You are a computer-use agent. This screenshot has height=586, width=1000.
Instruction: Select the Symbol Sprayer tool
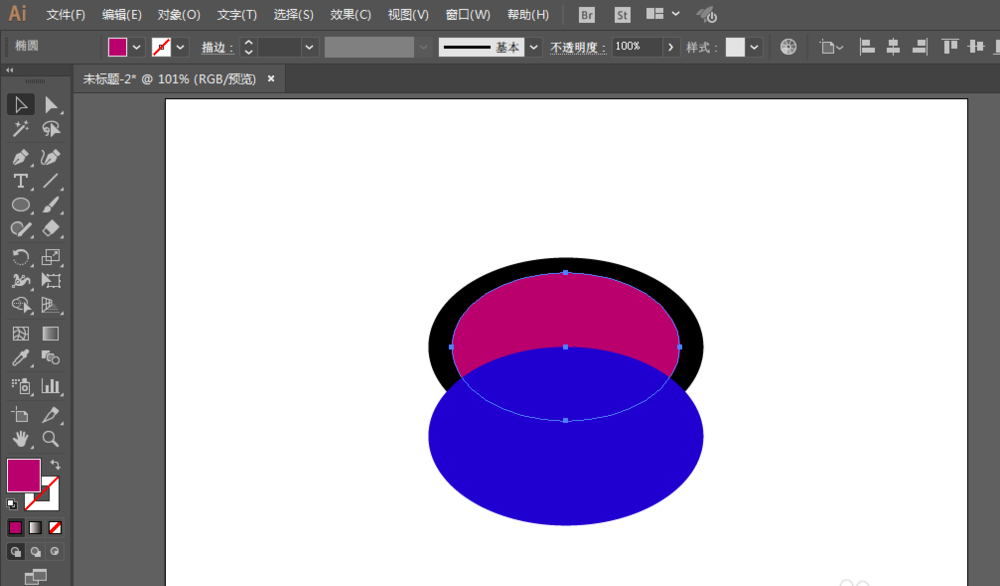tap(20, 386)
